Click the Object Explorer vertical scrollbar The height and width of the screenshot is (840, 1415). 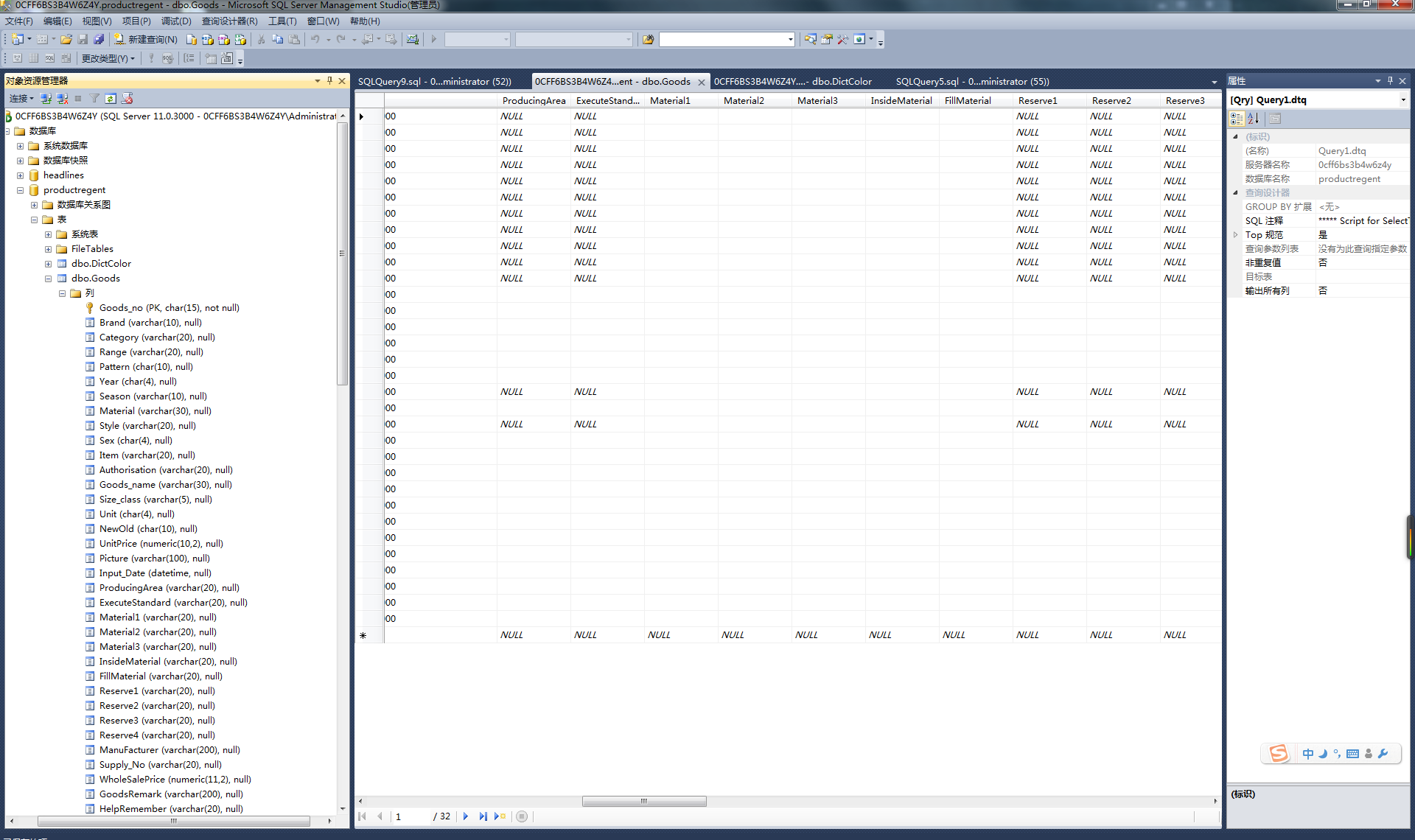coord(342,254)
